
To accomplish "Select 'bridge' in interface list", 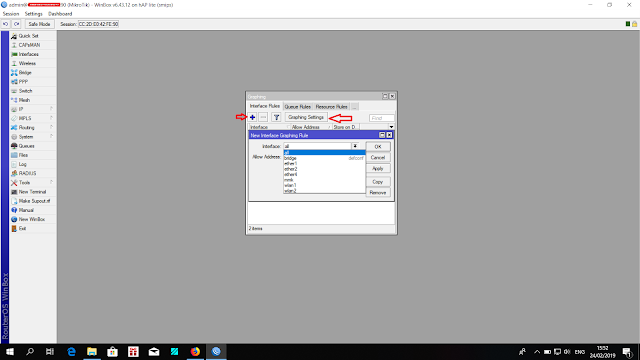I will (x=324, y=158).
